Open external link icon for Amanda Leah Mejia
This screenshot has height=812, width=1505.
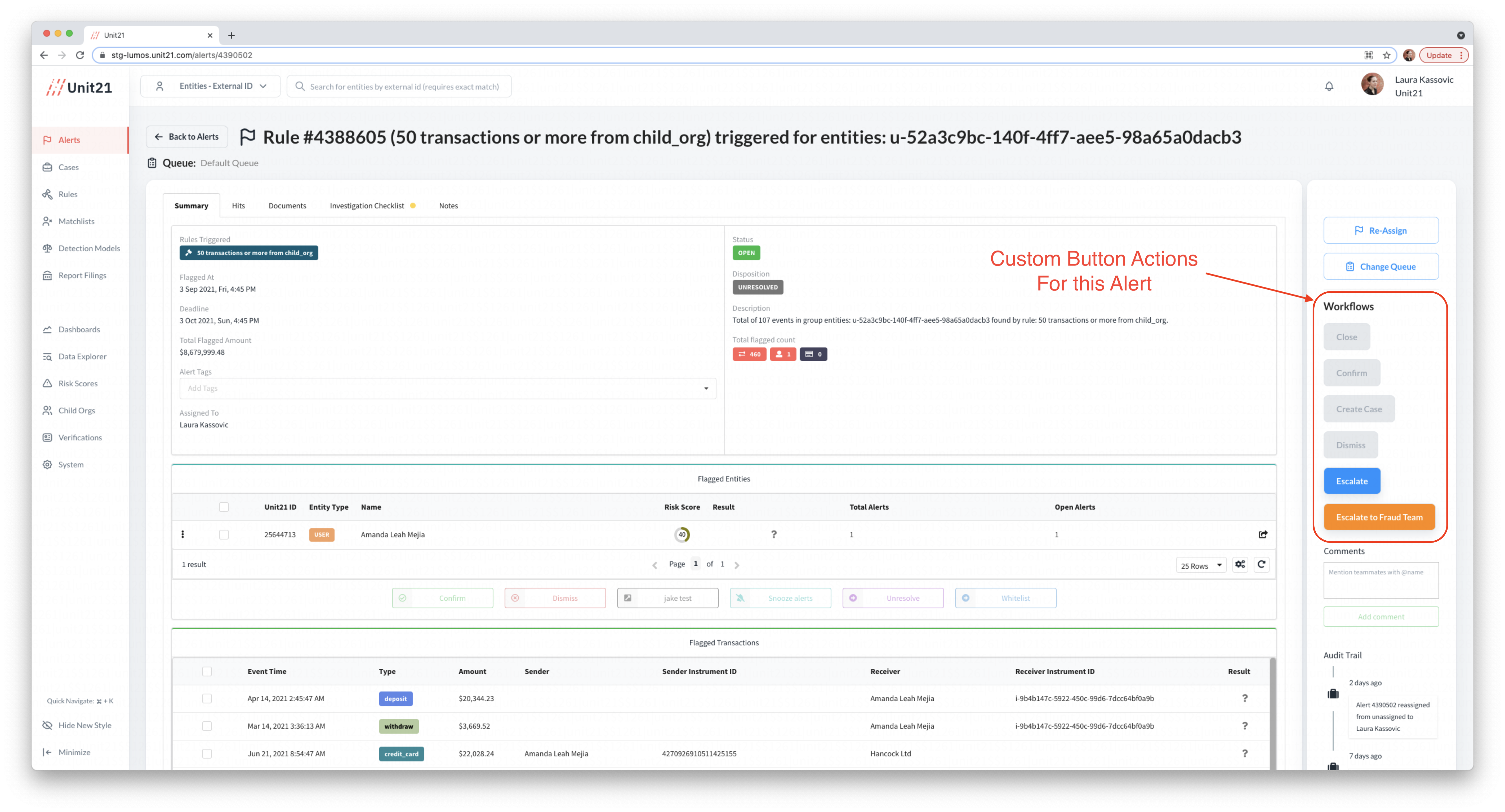coord(1263,534)
